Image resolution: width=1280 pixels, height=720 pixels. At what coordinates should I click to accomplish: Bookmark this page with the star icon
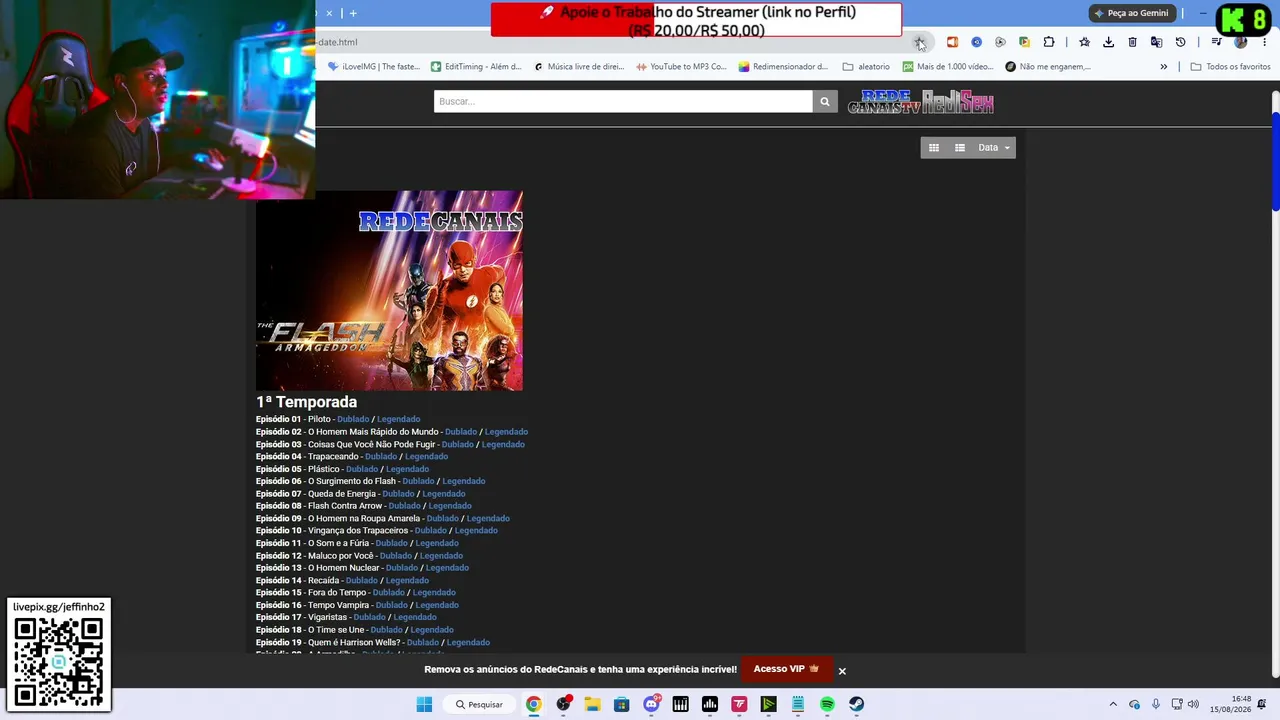[919, 42]
